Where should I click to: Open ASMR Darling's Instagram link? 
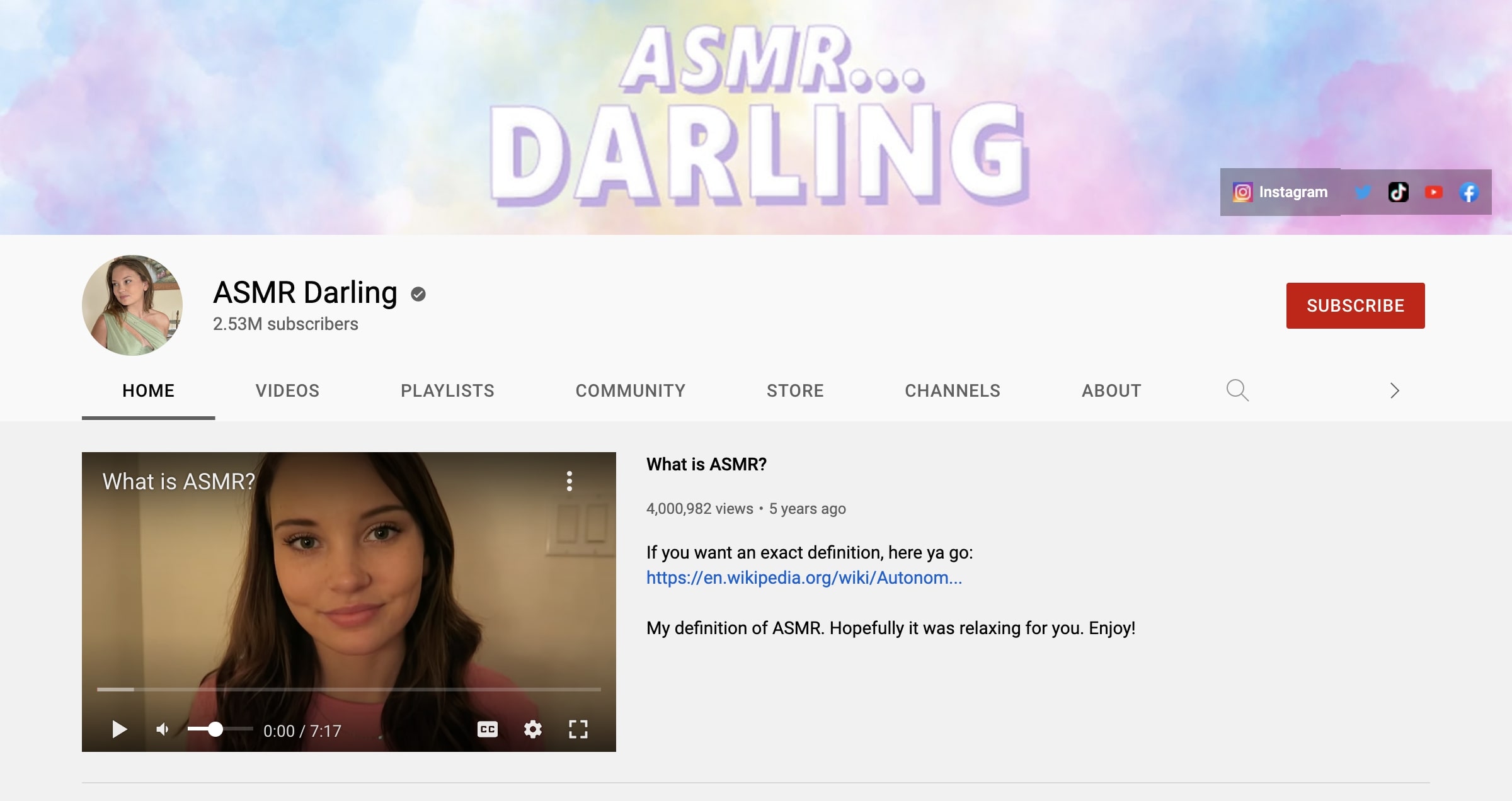pyautogui.click(x=1283, y=191)
